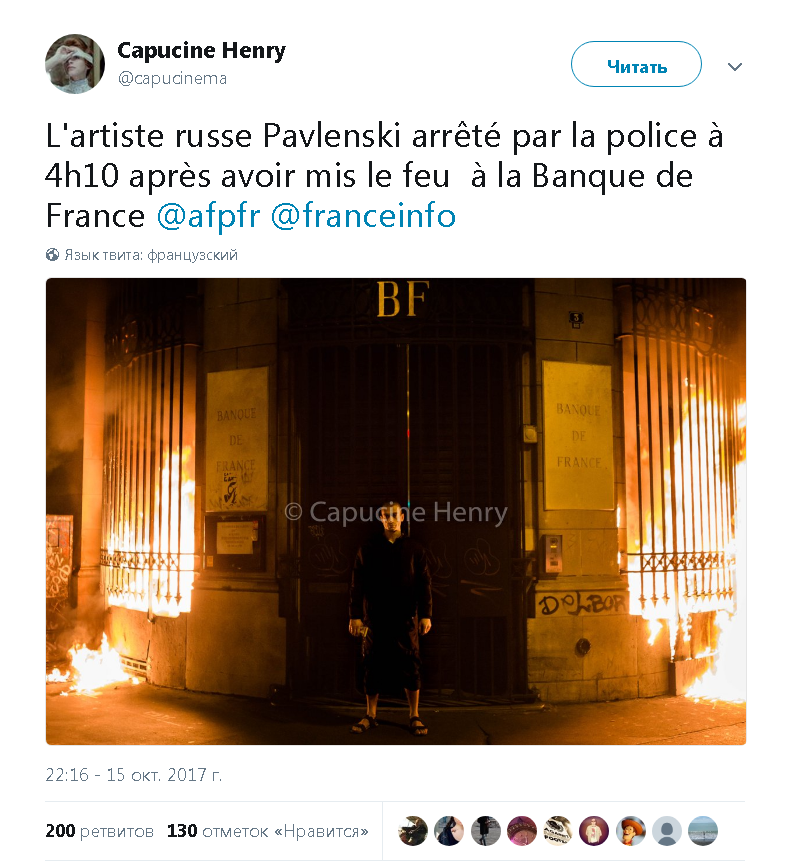Click the Capucine Henry display name
Viewport: 793px width, 861px height.
[201, 51]
